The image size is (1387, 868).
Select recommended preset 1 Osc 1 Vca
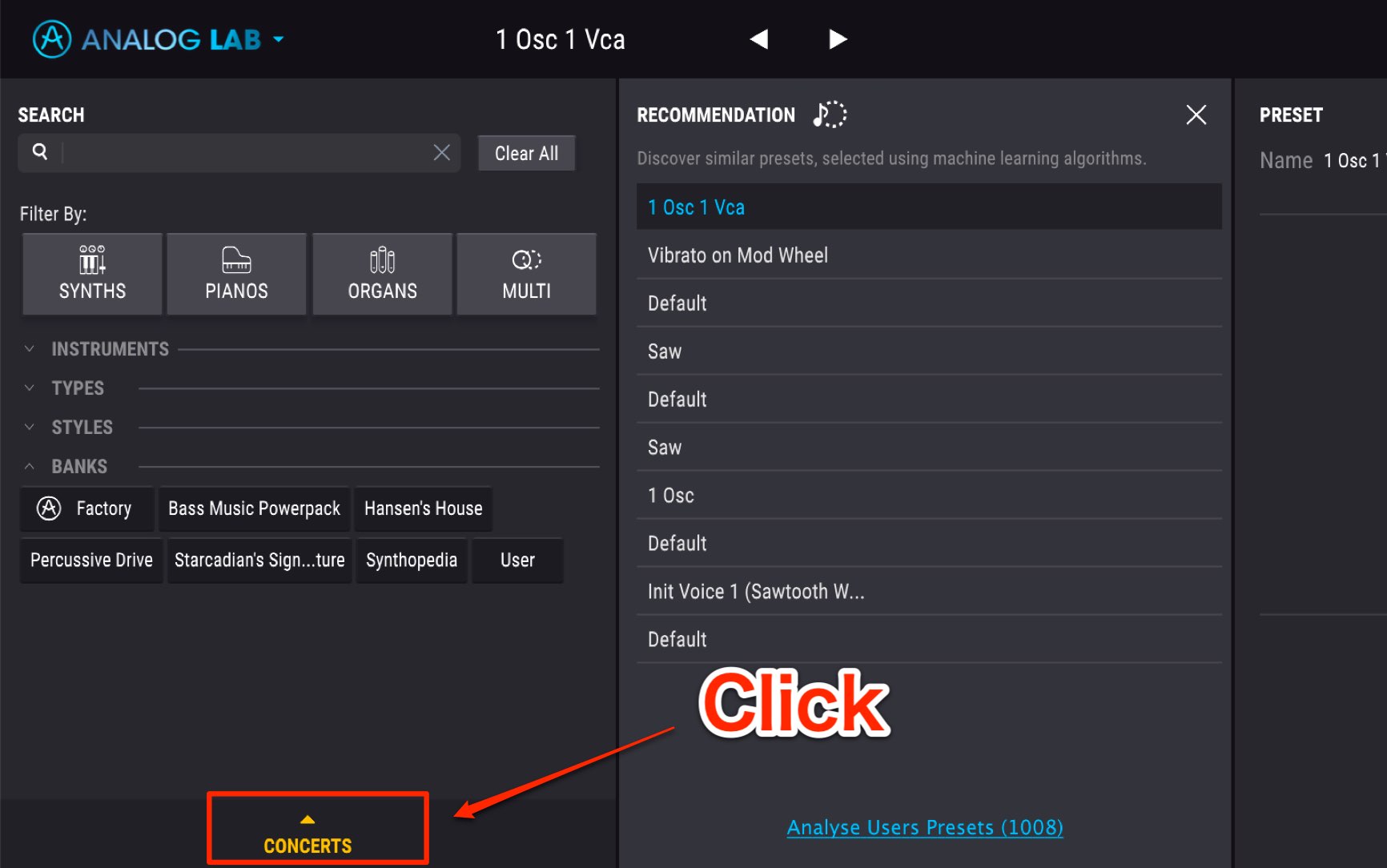pos(929,207)
